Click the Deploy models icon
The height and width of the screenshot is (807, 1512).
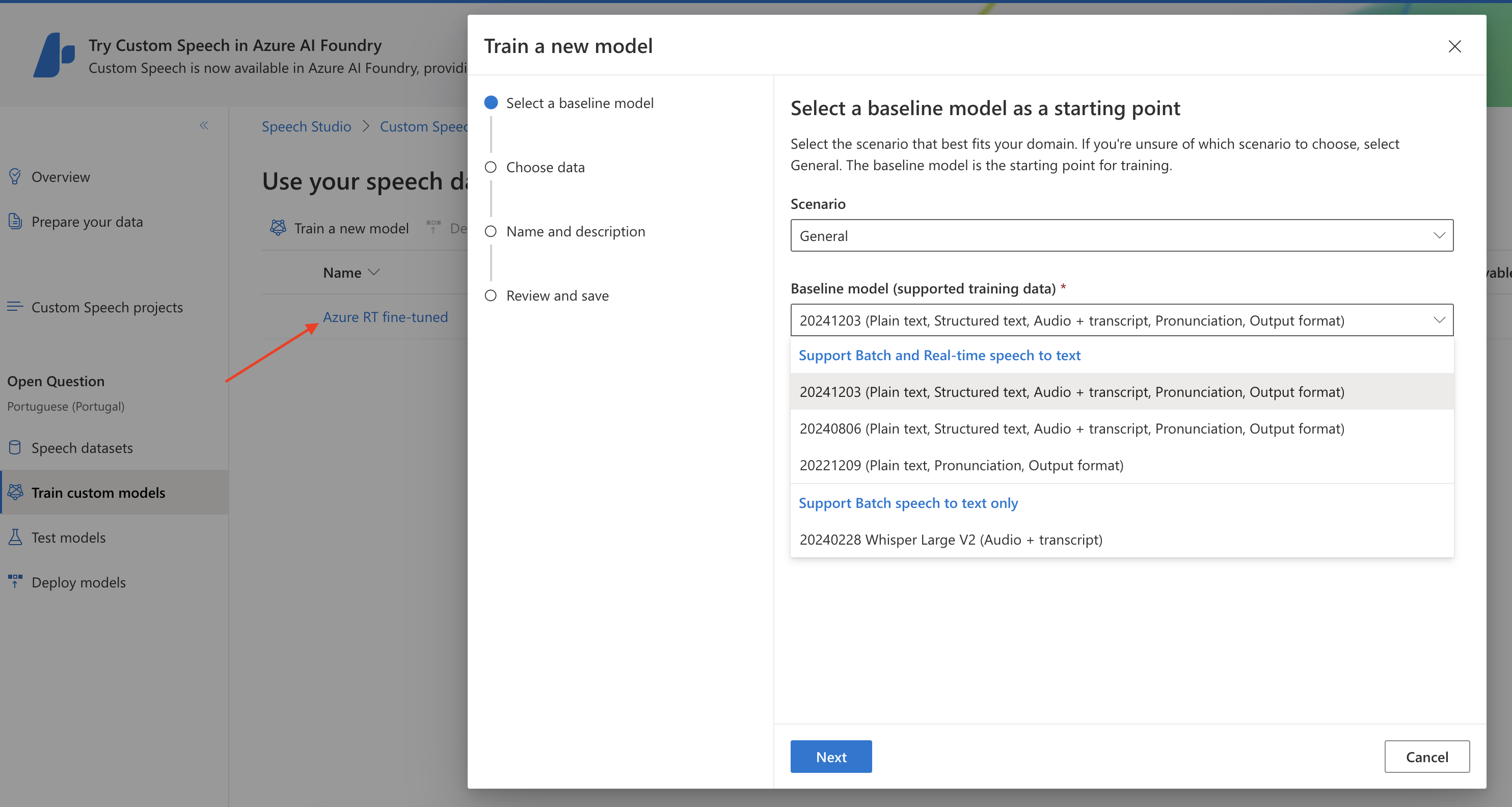click(x=15, y=582)
